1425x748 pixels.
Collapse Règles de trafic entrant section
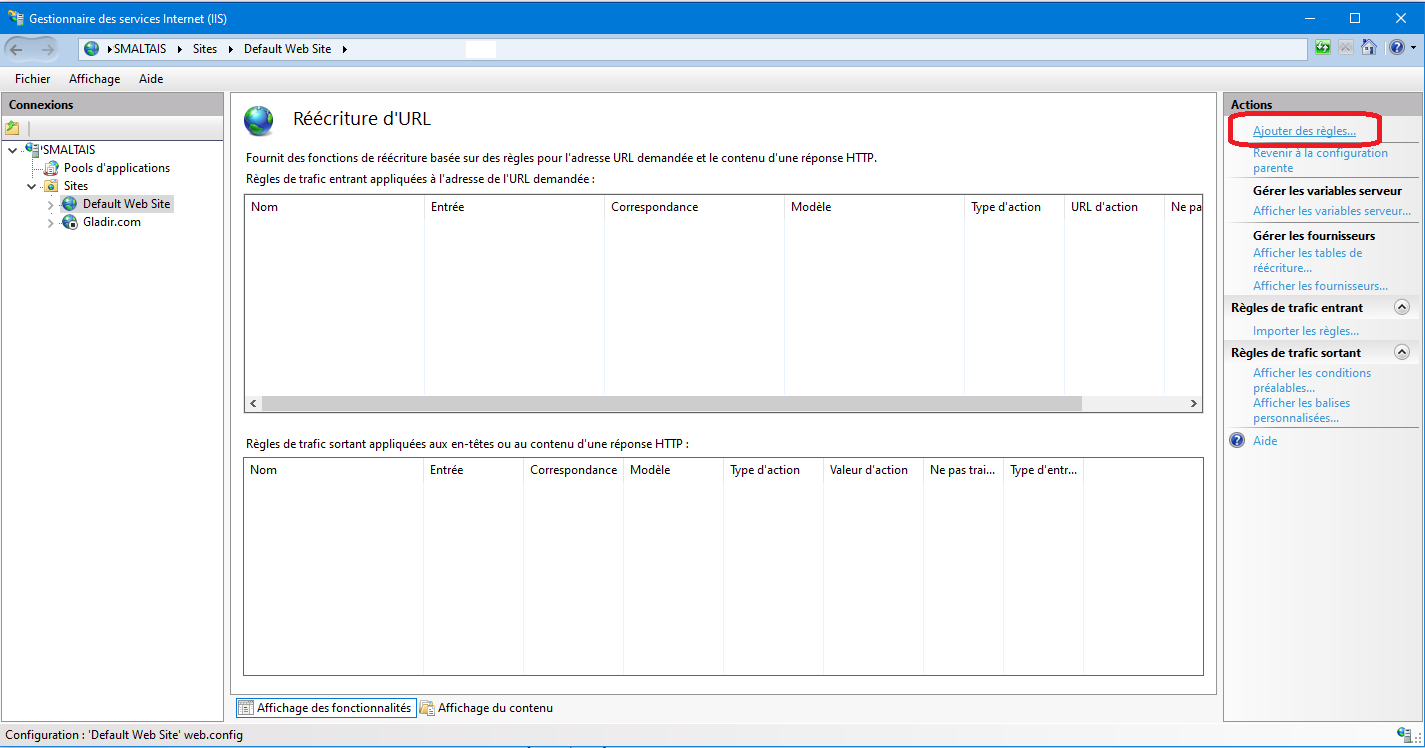click(x=1401, y=308)
